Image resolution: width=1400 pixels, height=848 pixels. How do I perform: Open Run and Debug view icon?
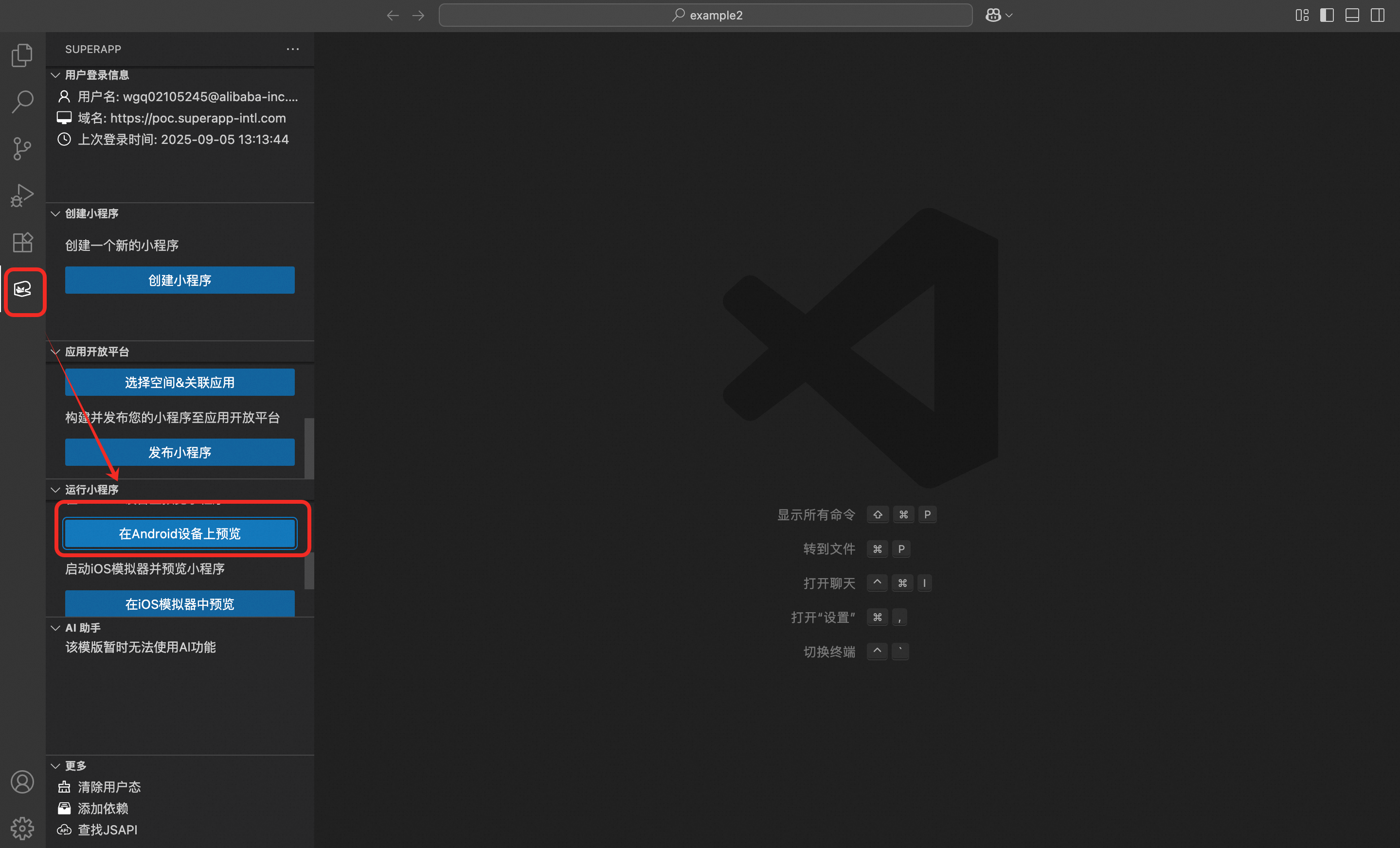coord(22,195)
